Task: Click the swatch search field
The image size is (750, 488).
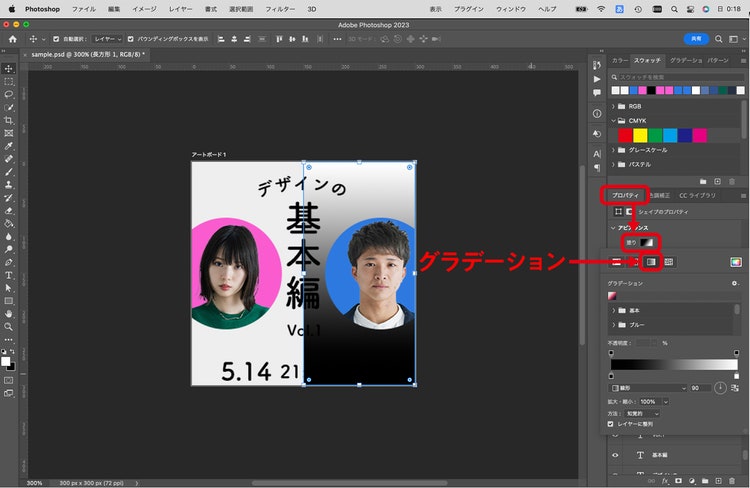Action: (677, 77)
